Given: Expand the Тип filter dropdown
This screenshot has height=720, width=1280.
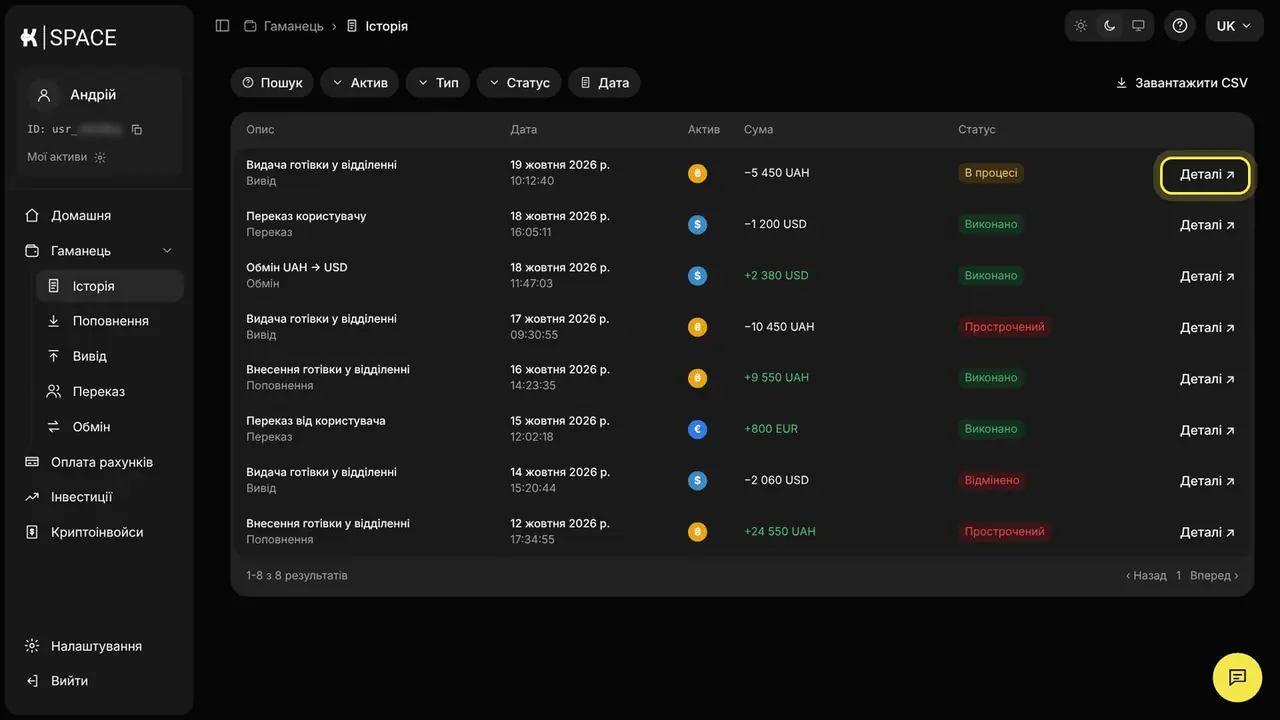Looking at the screenshot, I should pyautogui.click(x=438, y=83).
